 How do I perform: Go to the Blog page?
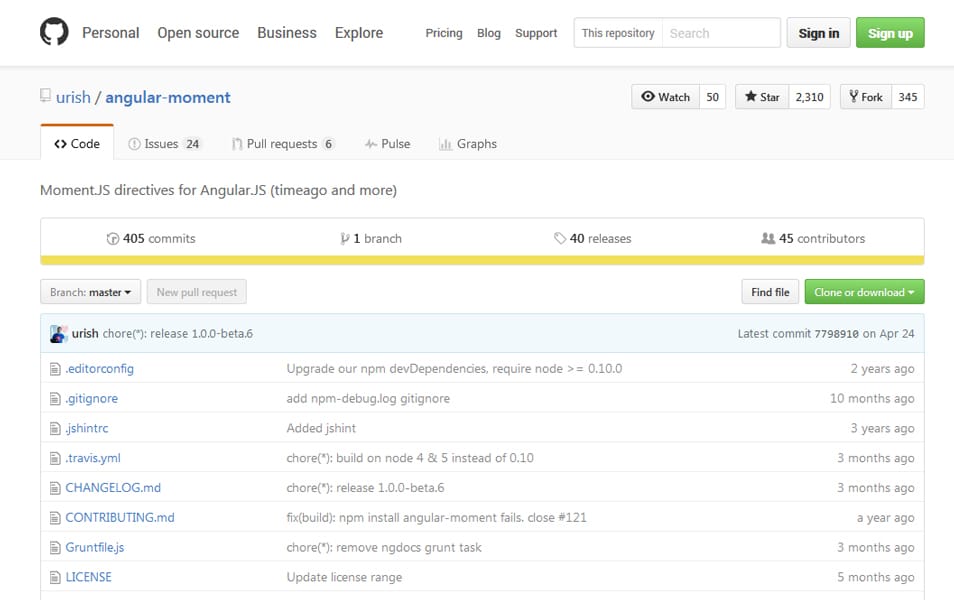pos(489,33)
